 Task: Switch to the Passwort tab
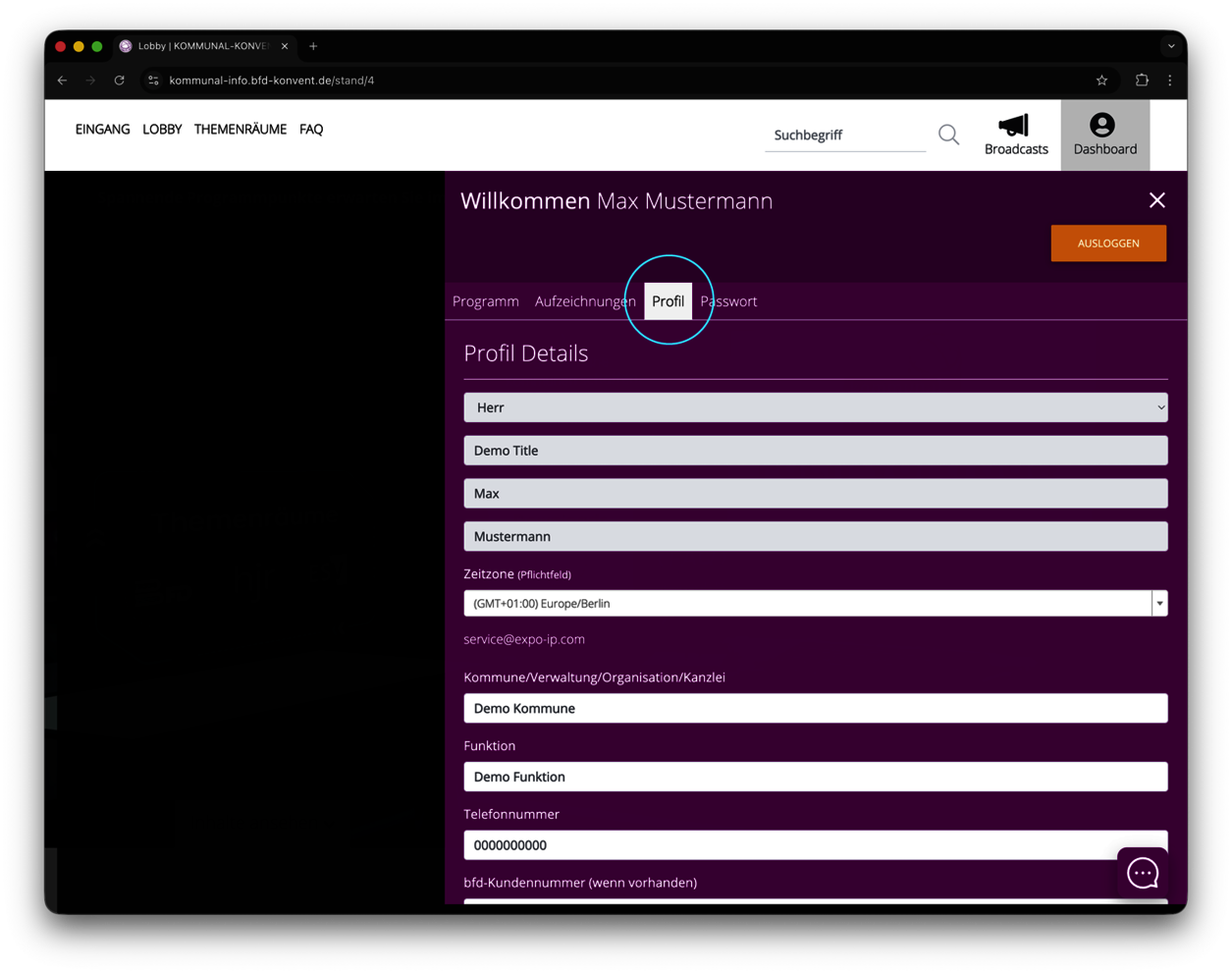pyautogui.click(x=728, y=301)
